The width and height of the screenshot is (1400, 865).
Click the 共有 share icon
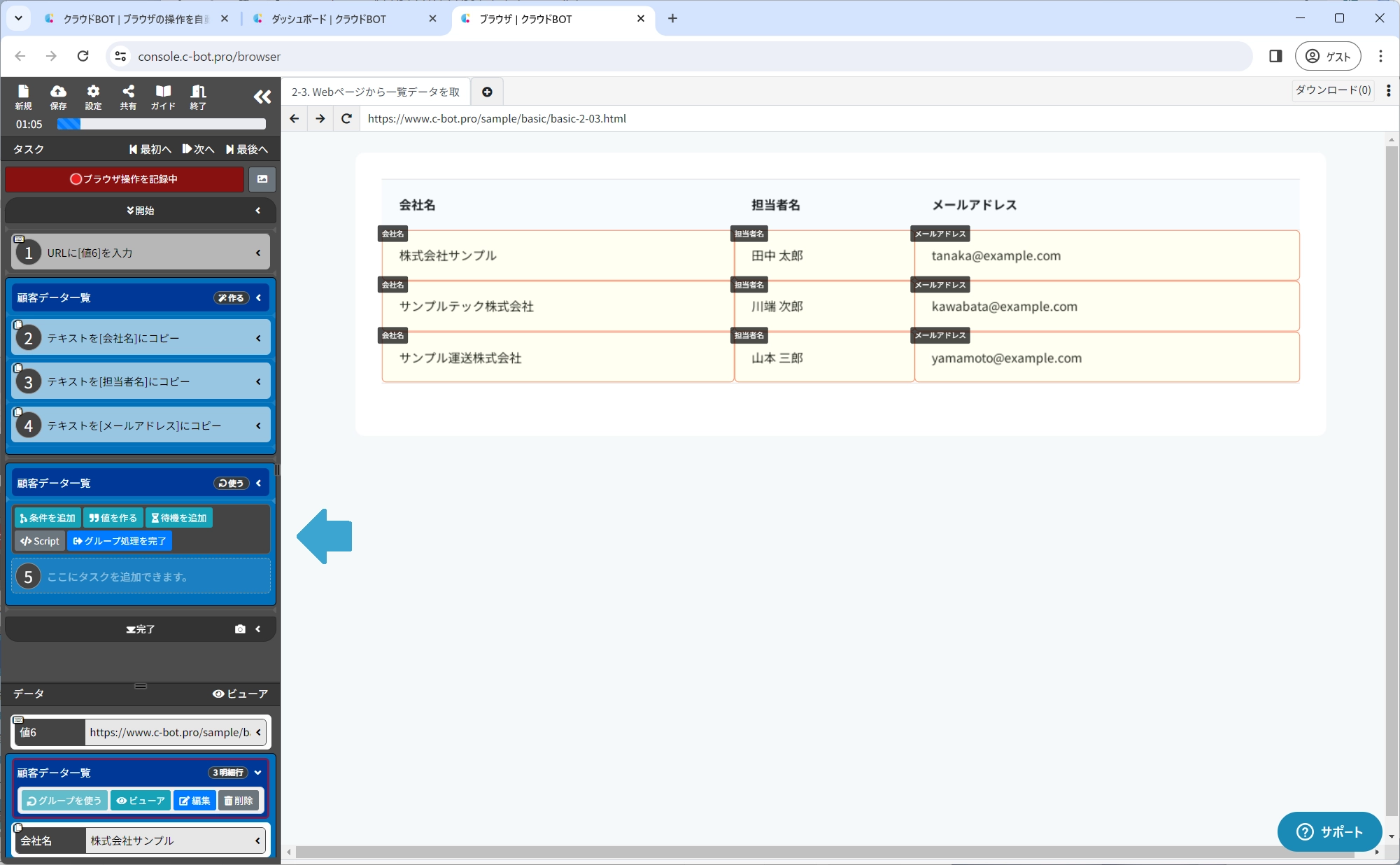point(128,97)
